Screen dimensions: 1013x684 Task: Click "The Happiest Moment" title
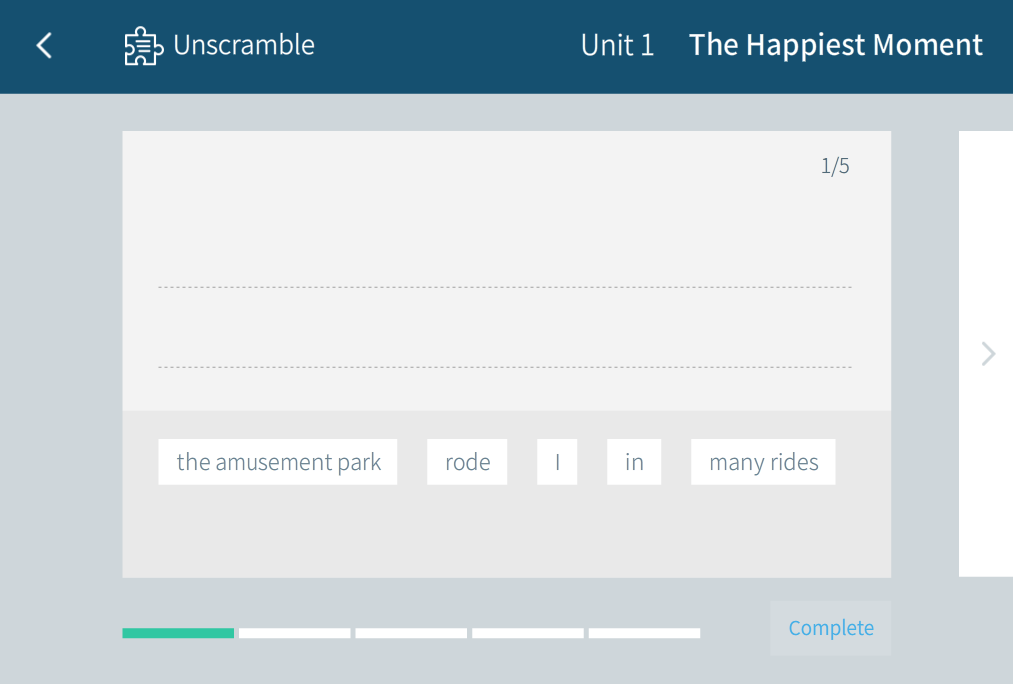coord(836,45)
